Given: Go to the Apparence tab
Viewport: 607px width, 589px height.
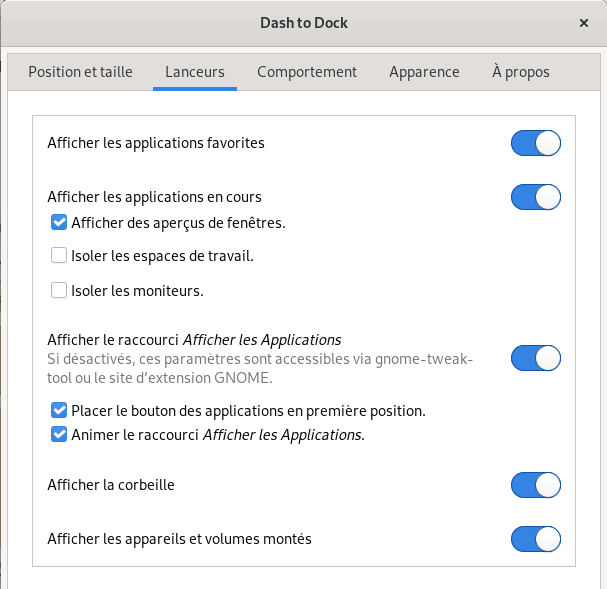Looking at the screenshot, I should [424, 72].
